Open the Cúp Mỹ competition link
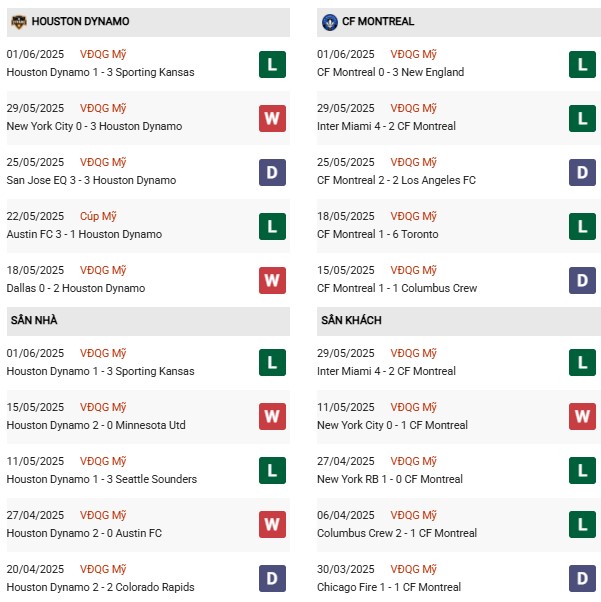The width and height of the screenshot is (601, 602). point(98,216)
